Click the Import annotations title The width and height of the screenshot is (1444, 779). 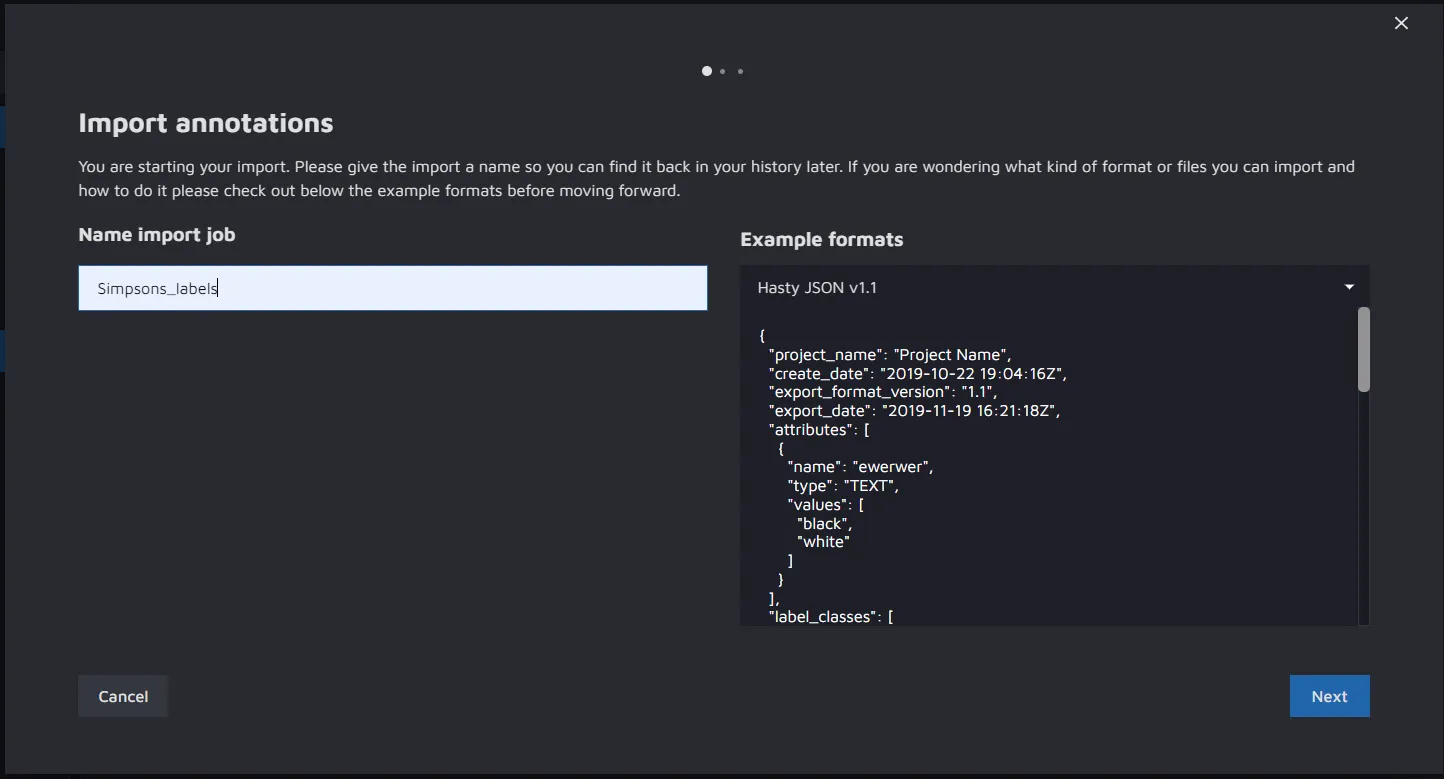206,123
